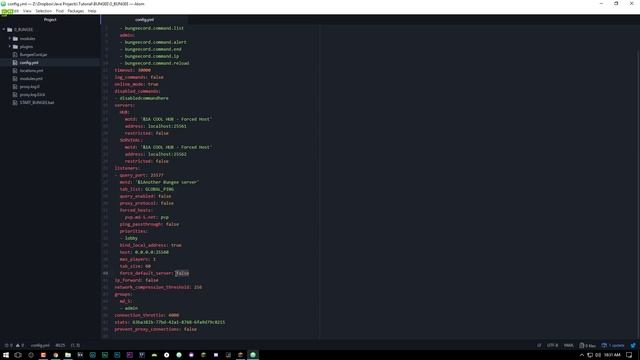Click the modules folder icon
640x360 pixels.
tap(15, 38)
